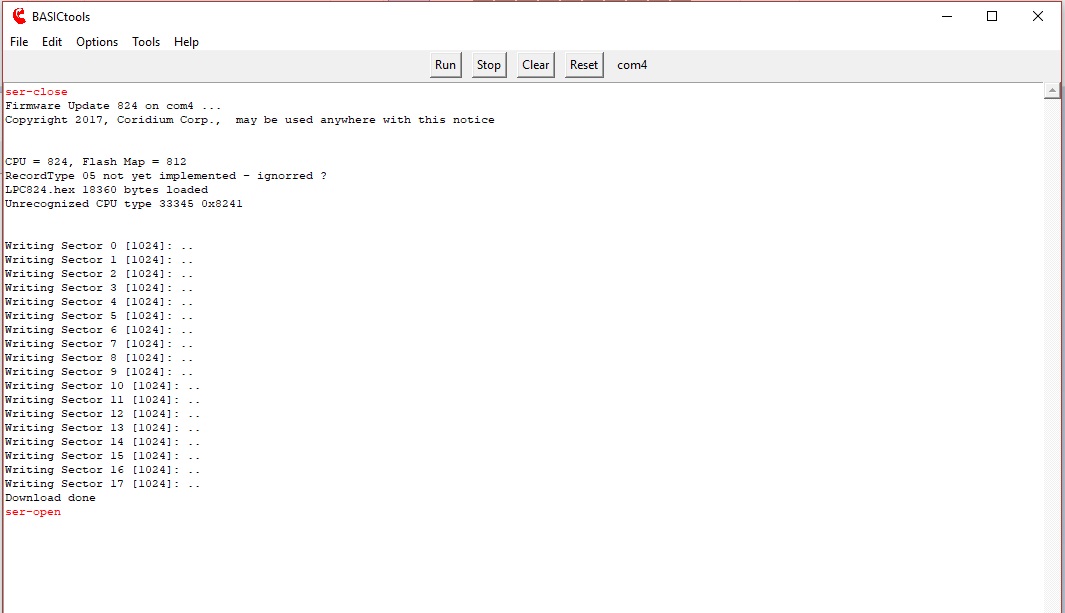Click the red ser-close line
The width and height of the screenshot is (1065, 613).
[x=36, y=92]
